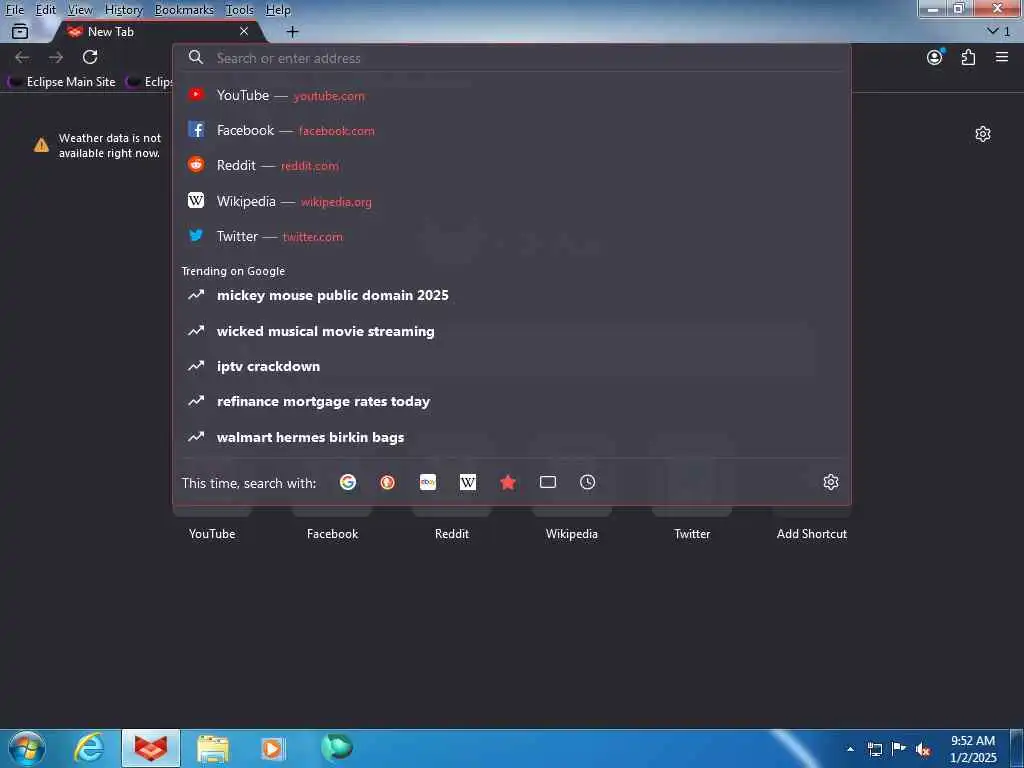Open a new tab with plus button
Screen dimensions: 1024x768
coord(293,31)
